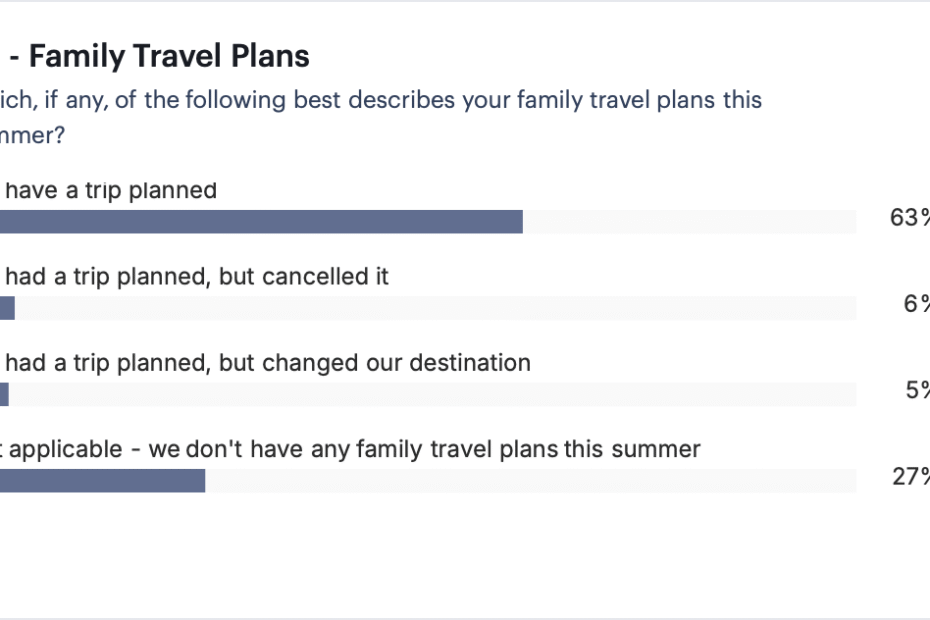The image size is (930, 620).
Task: Click the small filled bar for cancelled trip
Action: [x=7, y=308]
